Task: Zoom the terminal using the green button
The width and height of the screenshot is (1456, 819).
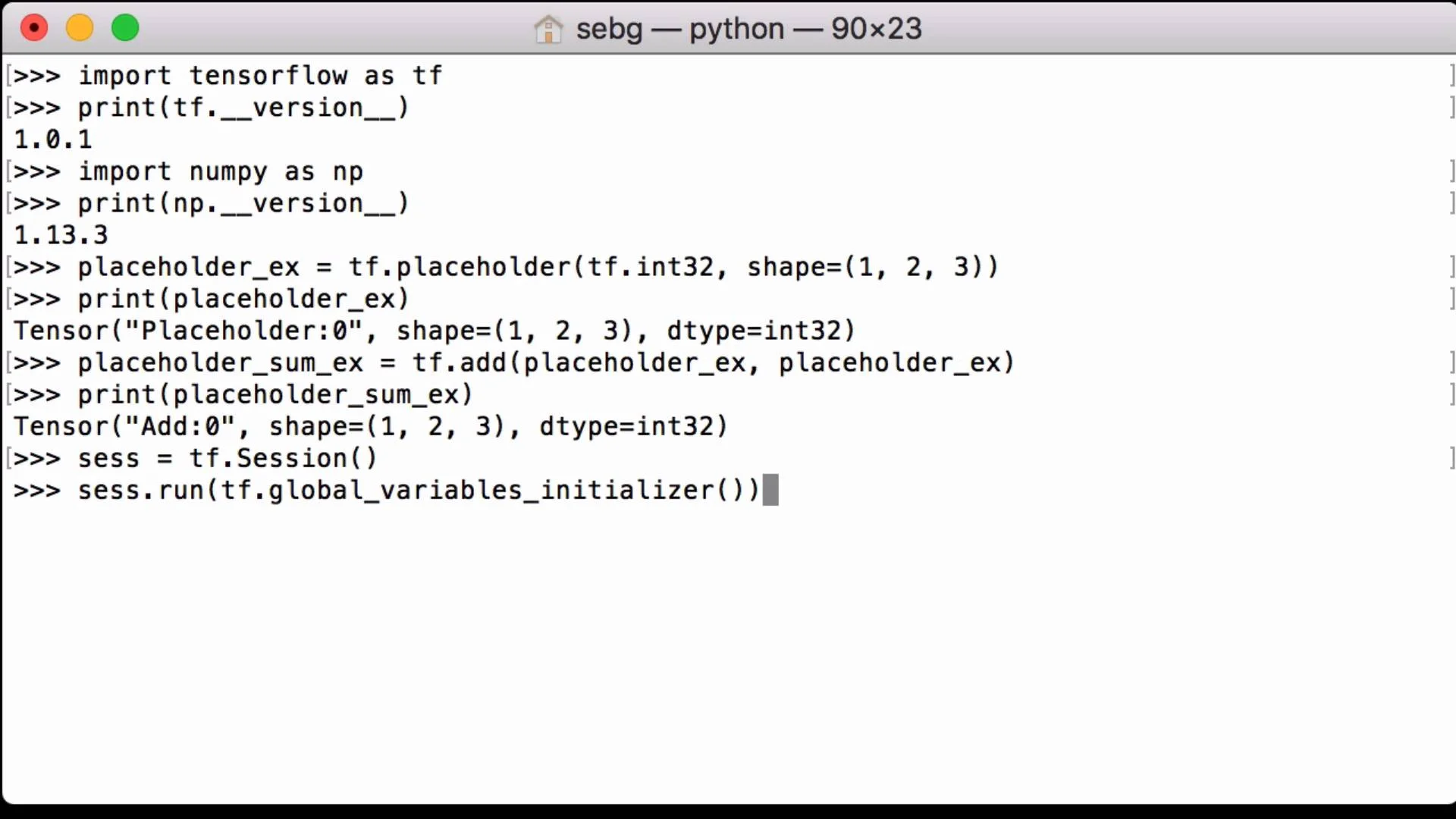Action: click(x=125, y=28)
